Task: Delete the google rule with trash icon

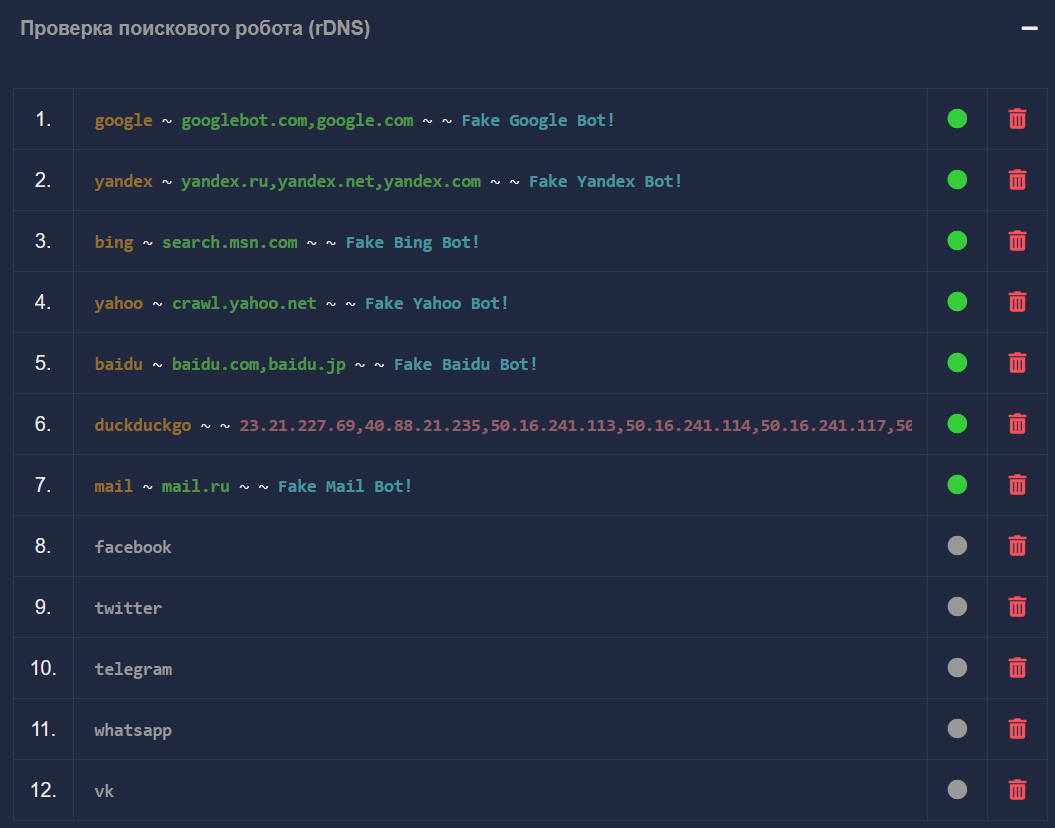Action: coord(1017,119)
